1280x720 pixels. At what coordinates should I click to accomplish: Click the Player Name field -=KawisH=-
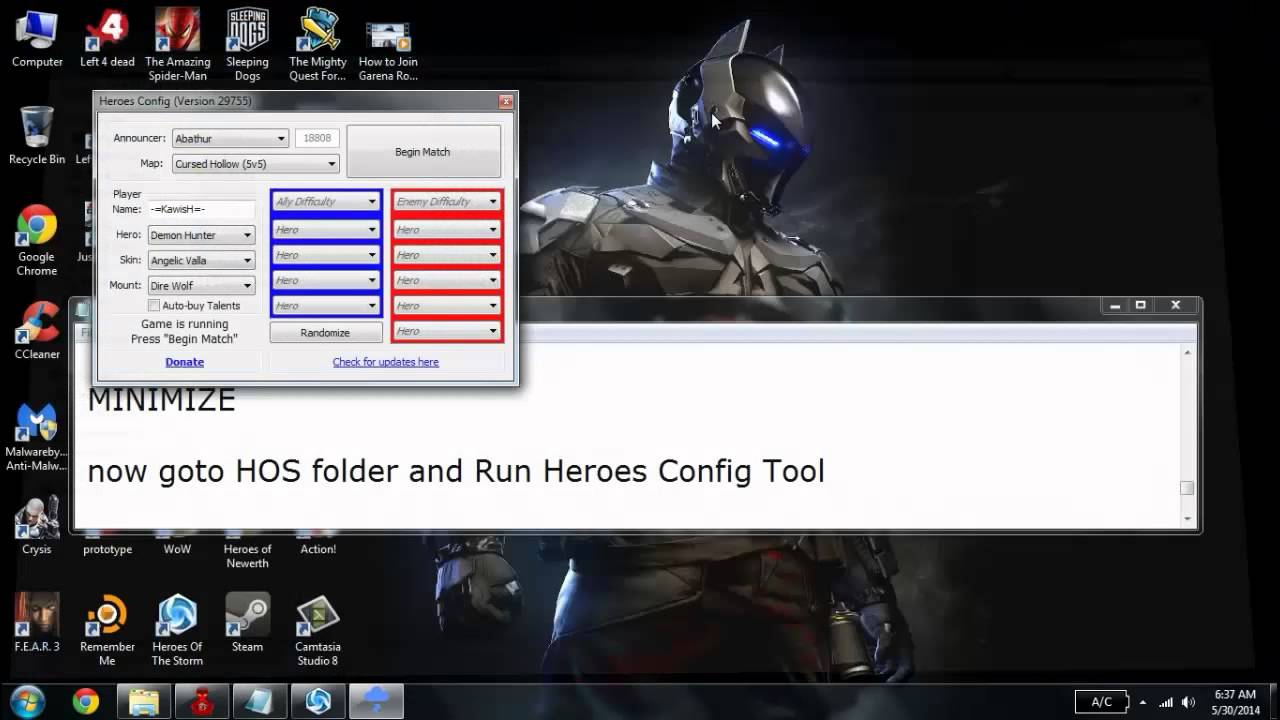[201, 209]
